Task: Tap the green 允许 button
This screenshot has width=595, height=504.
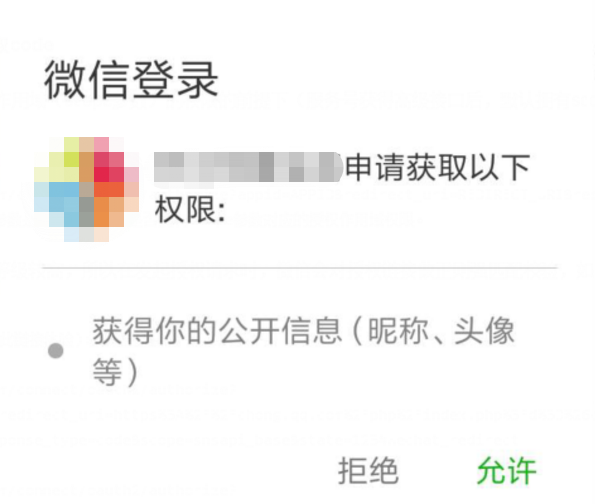Action: pyautogui.click(x=506, y=471)
